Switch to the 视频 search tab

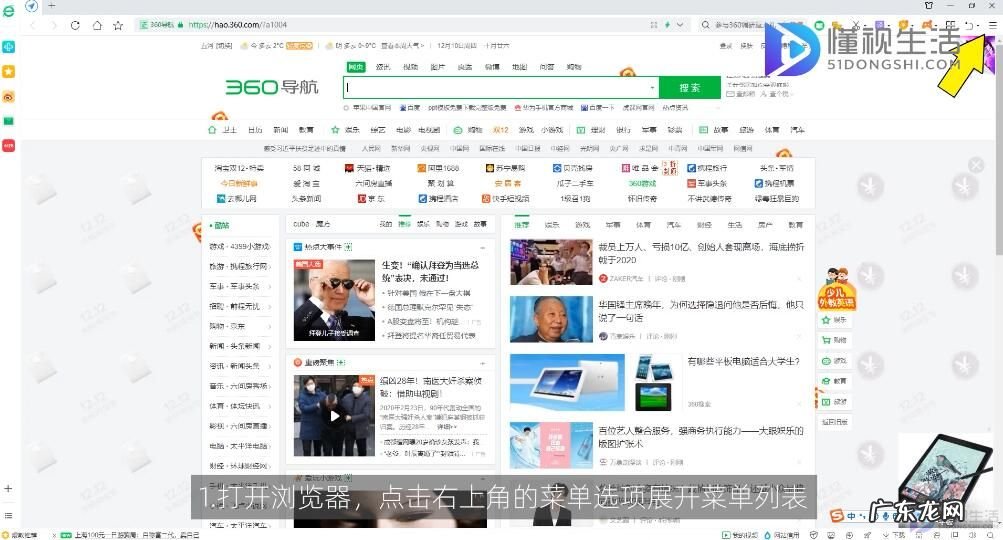coord(410,67)
